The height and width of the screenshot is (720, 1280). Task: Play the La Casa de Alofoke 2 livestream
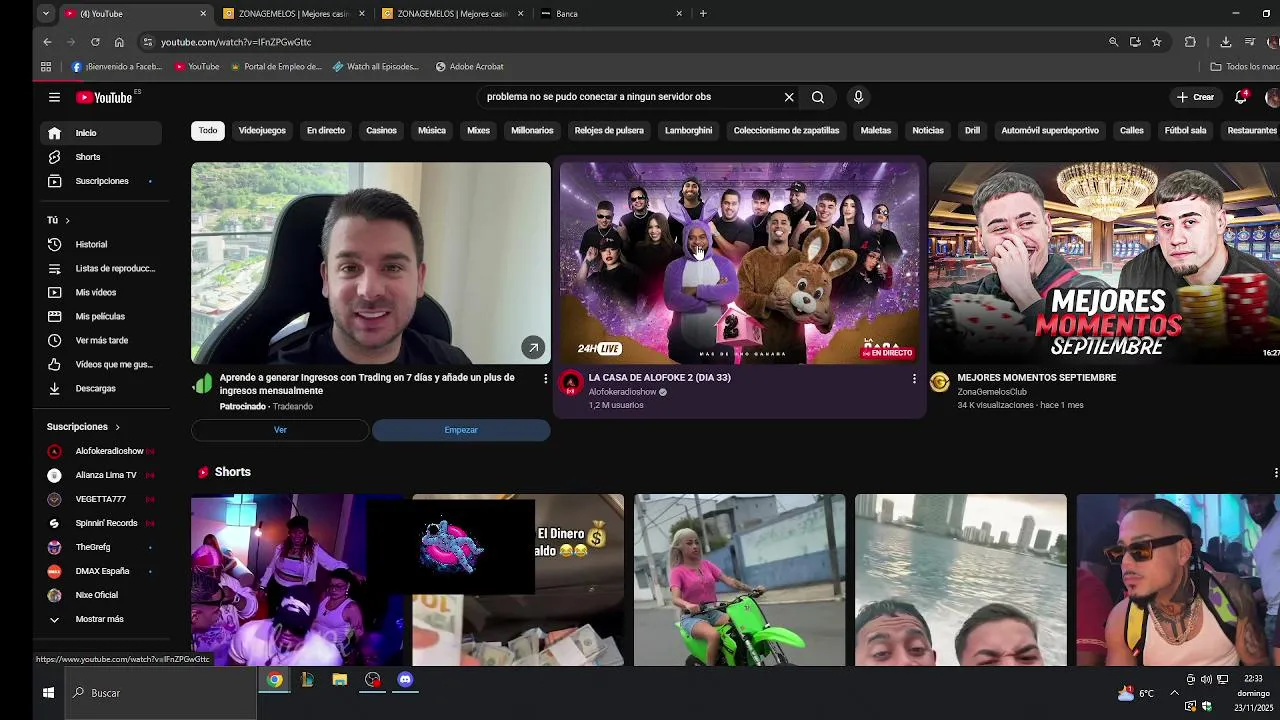[x=739, y=263]
